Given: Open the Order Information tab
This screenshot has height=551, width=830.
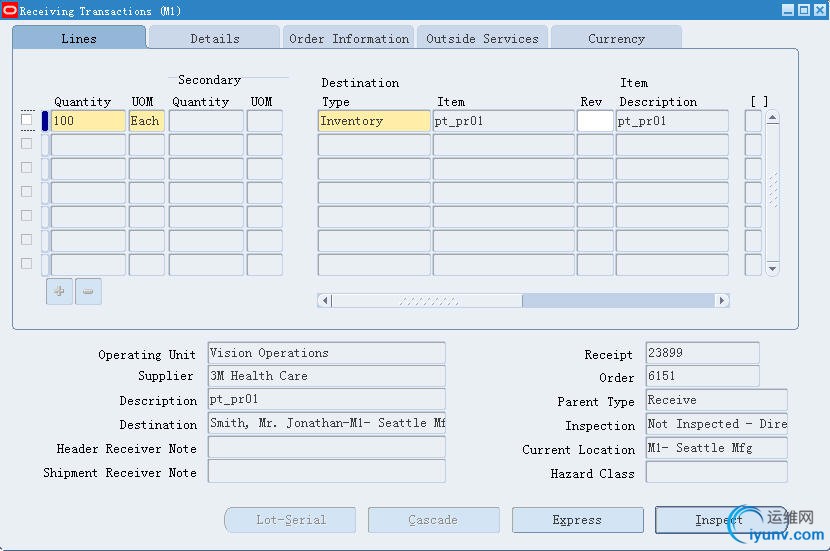Looking at the screenshot, I should (x=349, y=38).
